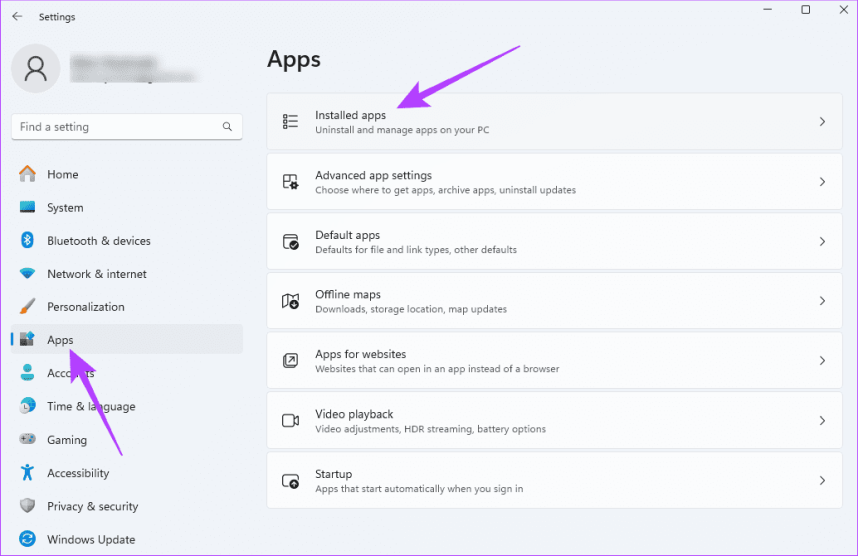
Task: Expand Startup row chevron arrow
Action: click(x=822, y=481)
